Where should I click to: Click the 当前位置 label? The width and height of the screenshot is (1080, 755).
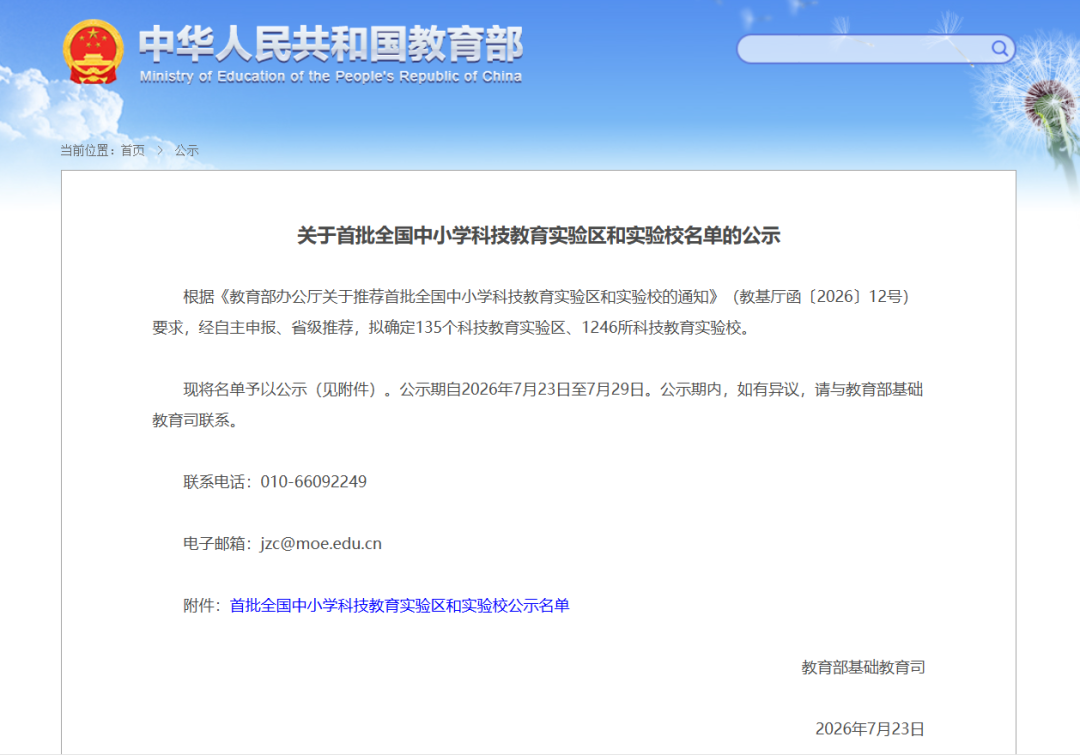(x=87, y=150)
